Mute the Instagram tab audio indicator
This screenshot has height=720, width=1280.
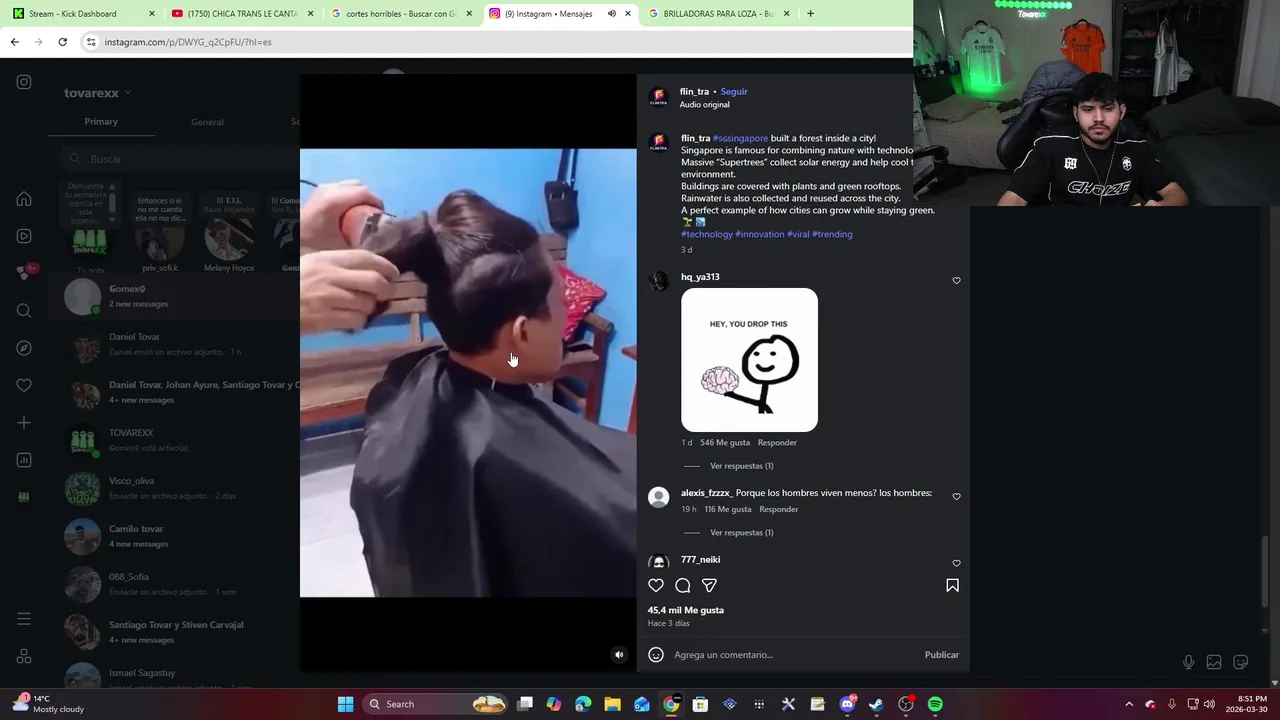pyautogui.click(x=611, y=14)
